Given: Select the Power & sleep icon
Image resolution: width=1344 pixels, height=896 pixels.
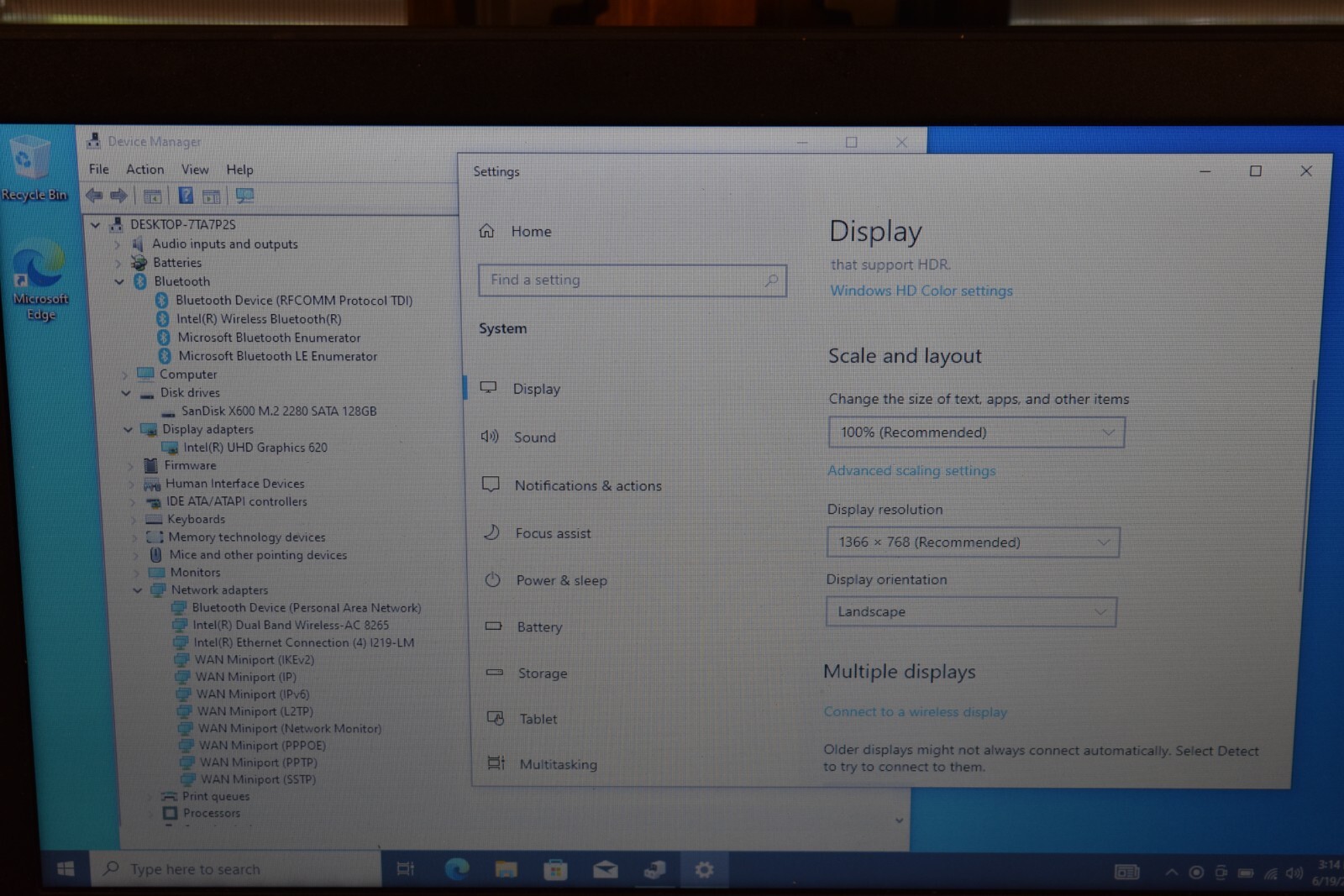Looking at the screenshot, I should click(493, 579).
